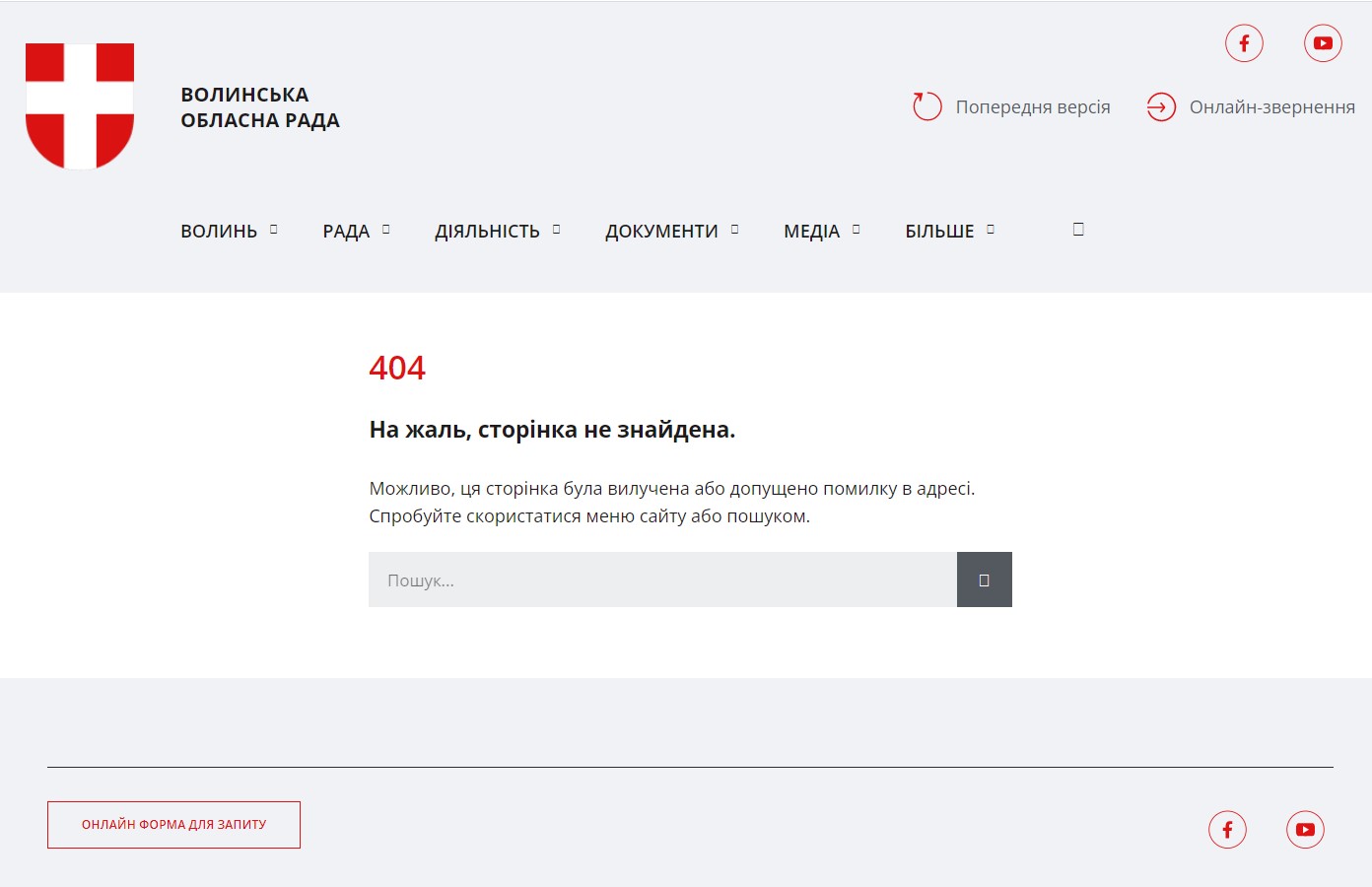Select the МЕДІА menu item
The image size is (1372, 887).
811,232
